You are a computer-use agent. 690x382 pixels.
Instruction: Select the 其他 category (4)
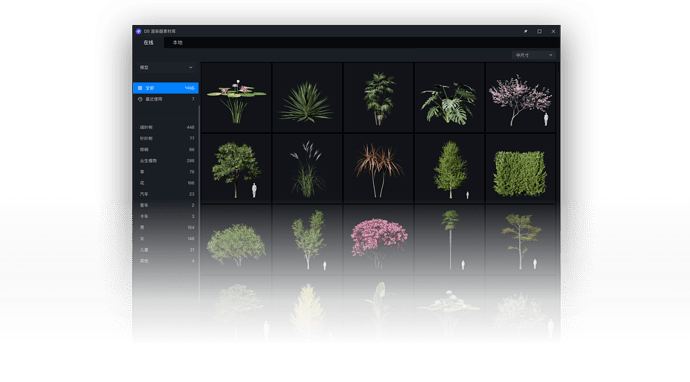(166, 261)
